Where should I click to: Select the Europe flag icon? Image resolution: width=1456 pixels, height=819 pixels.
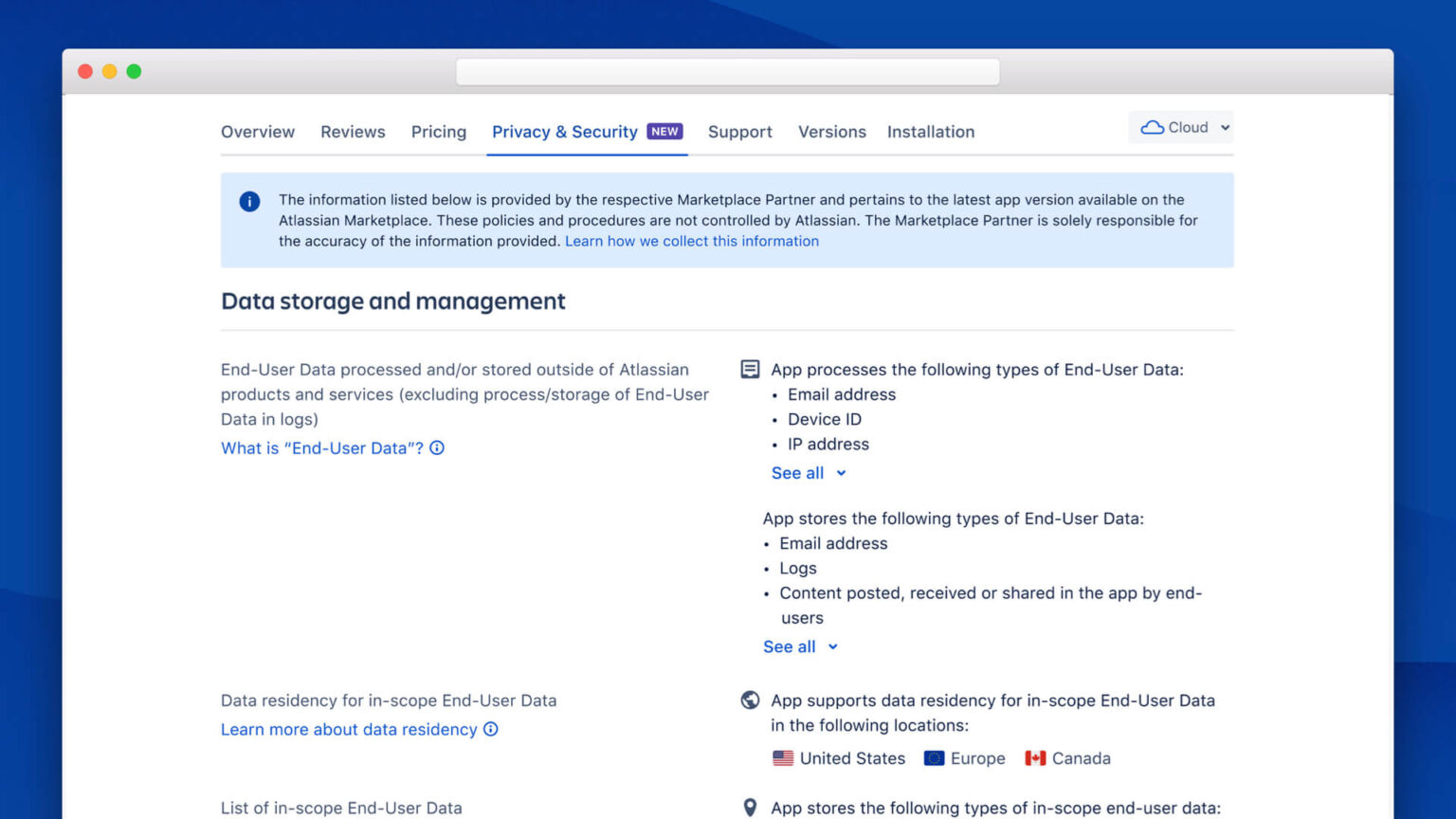[x=935, y=757]
